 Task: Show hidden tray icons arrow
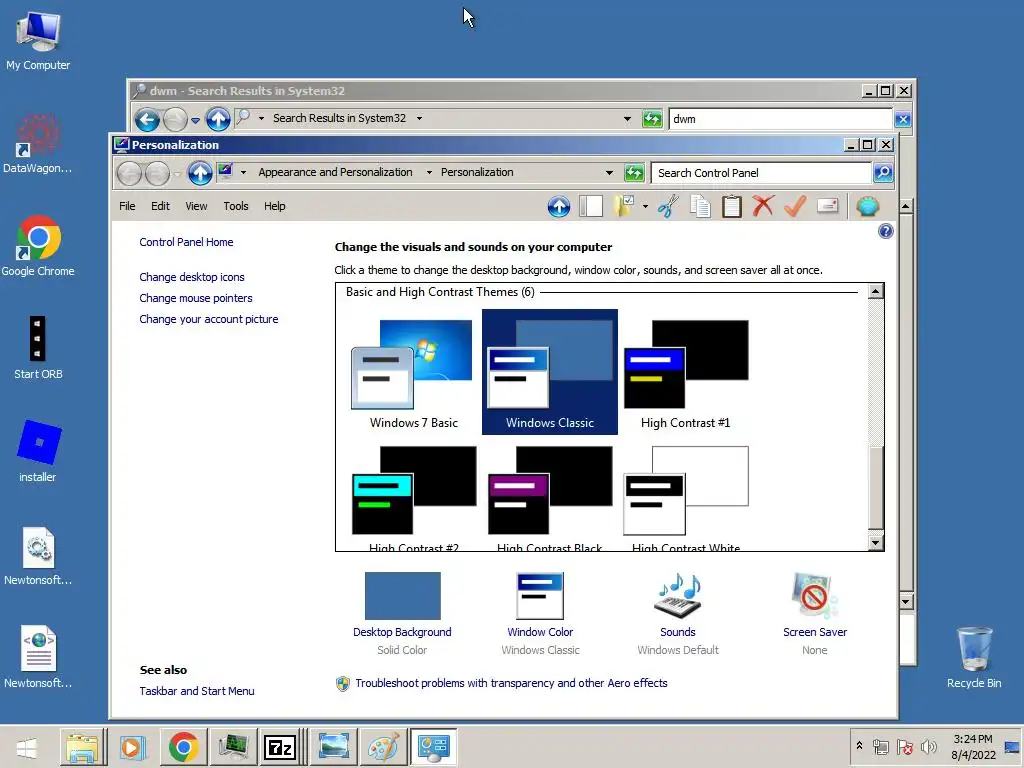859,746
